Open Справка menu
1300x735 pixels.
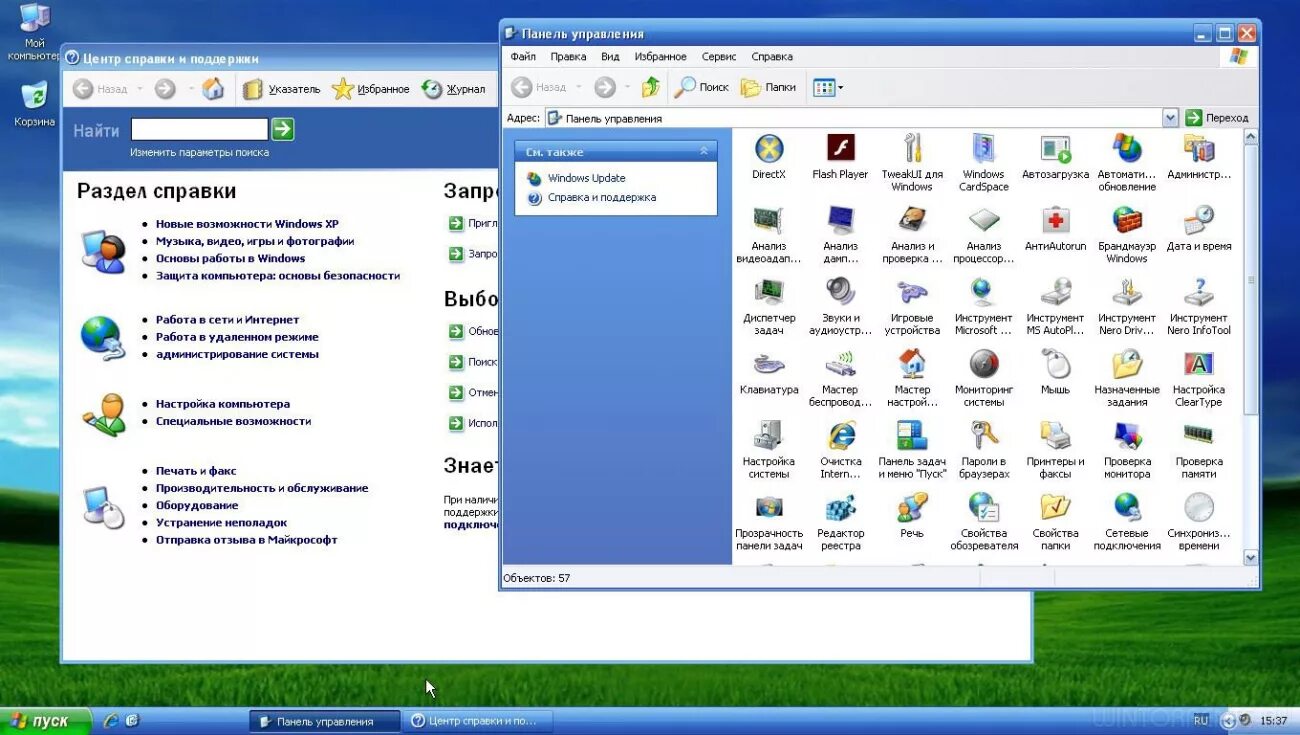(x=772, y=57)
